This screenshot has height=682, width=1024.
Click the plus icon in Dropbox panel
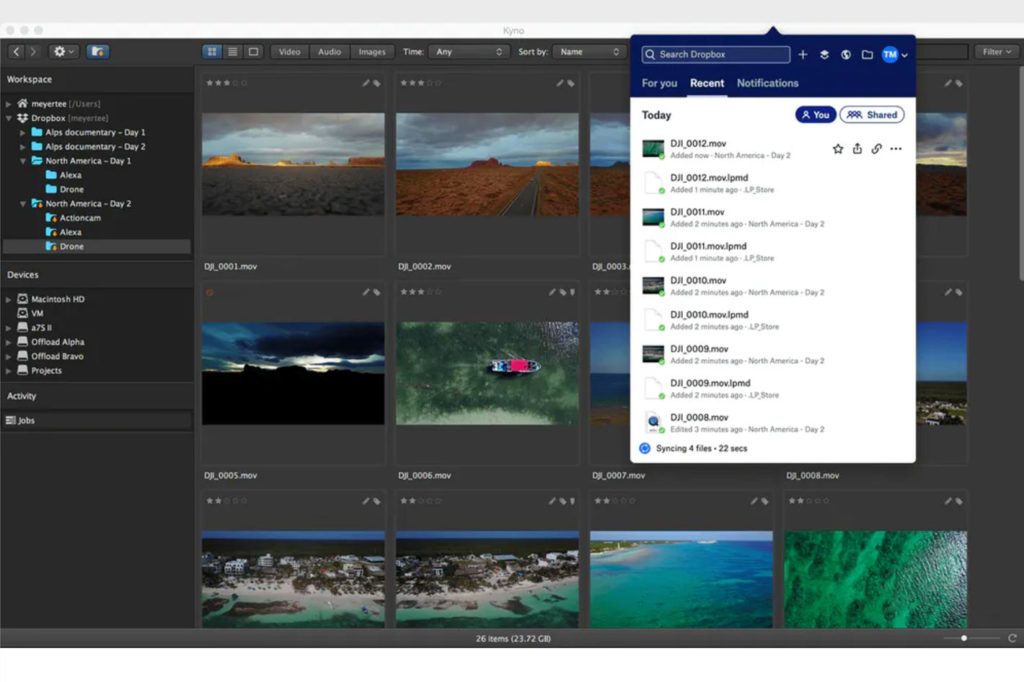point(803,55)
